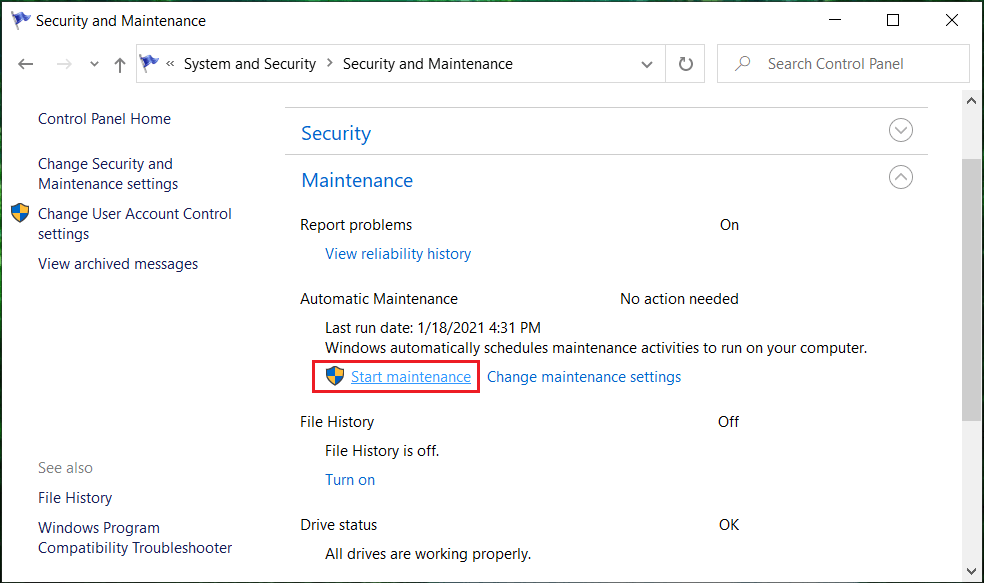Turn on File History
Screen dimensions: 984x583
[x=350, y=480]
